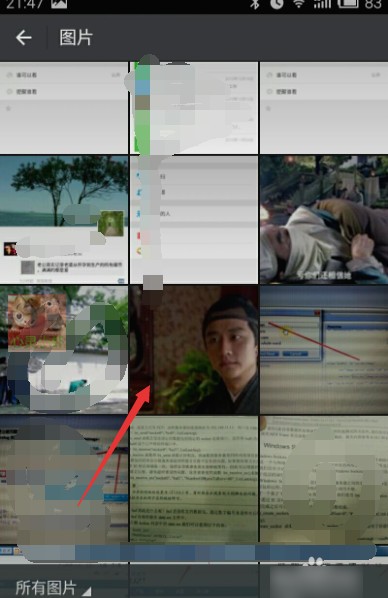This screenshot has width=388, height=598.
Task: Tap the dropdown triangle beside 所有图片
Action: [87, 592]
